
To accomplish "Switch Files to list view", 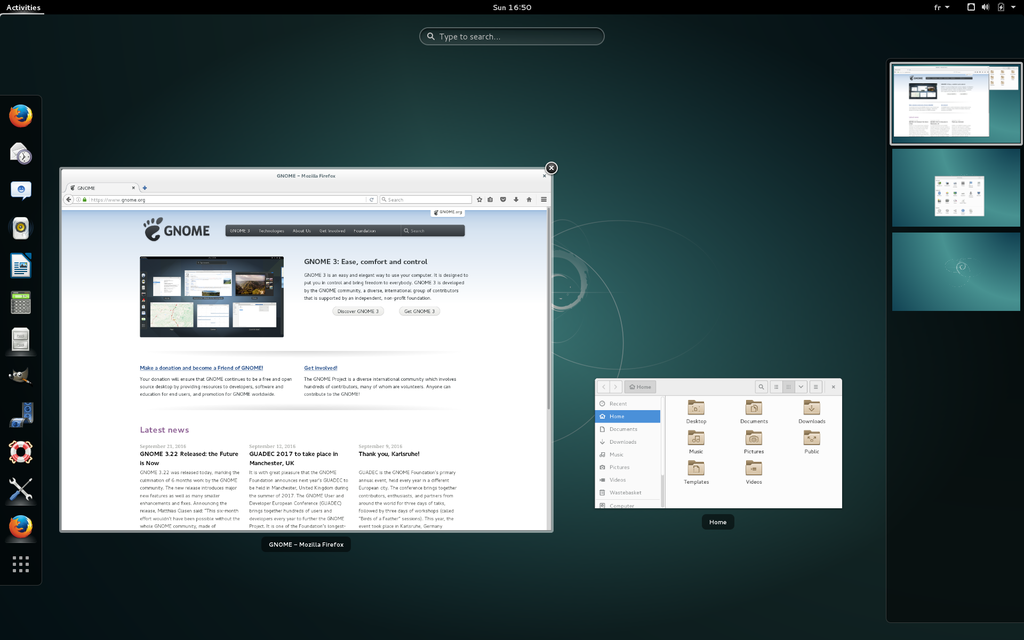I will 776,387.
